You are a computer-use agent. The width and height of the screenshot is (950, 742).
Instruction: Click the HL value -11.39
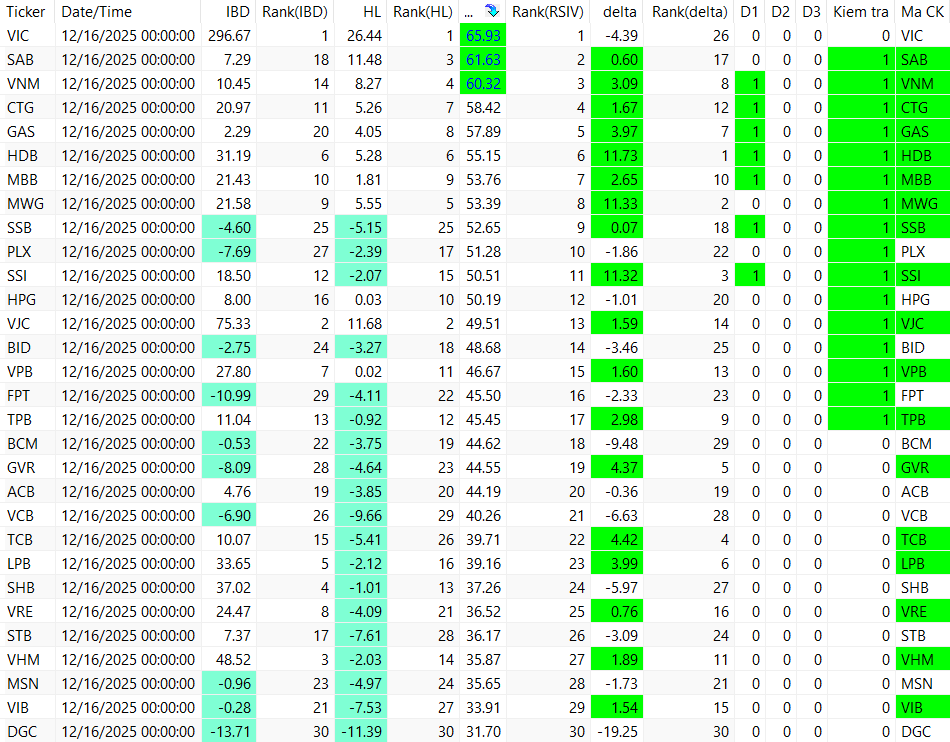pos(361,732)
